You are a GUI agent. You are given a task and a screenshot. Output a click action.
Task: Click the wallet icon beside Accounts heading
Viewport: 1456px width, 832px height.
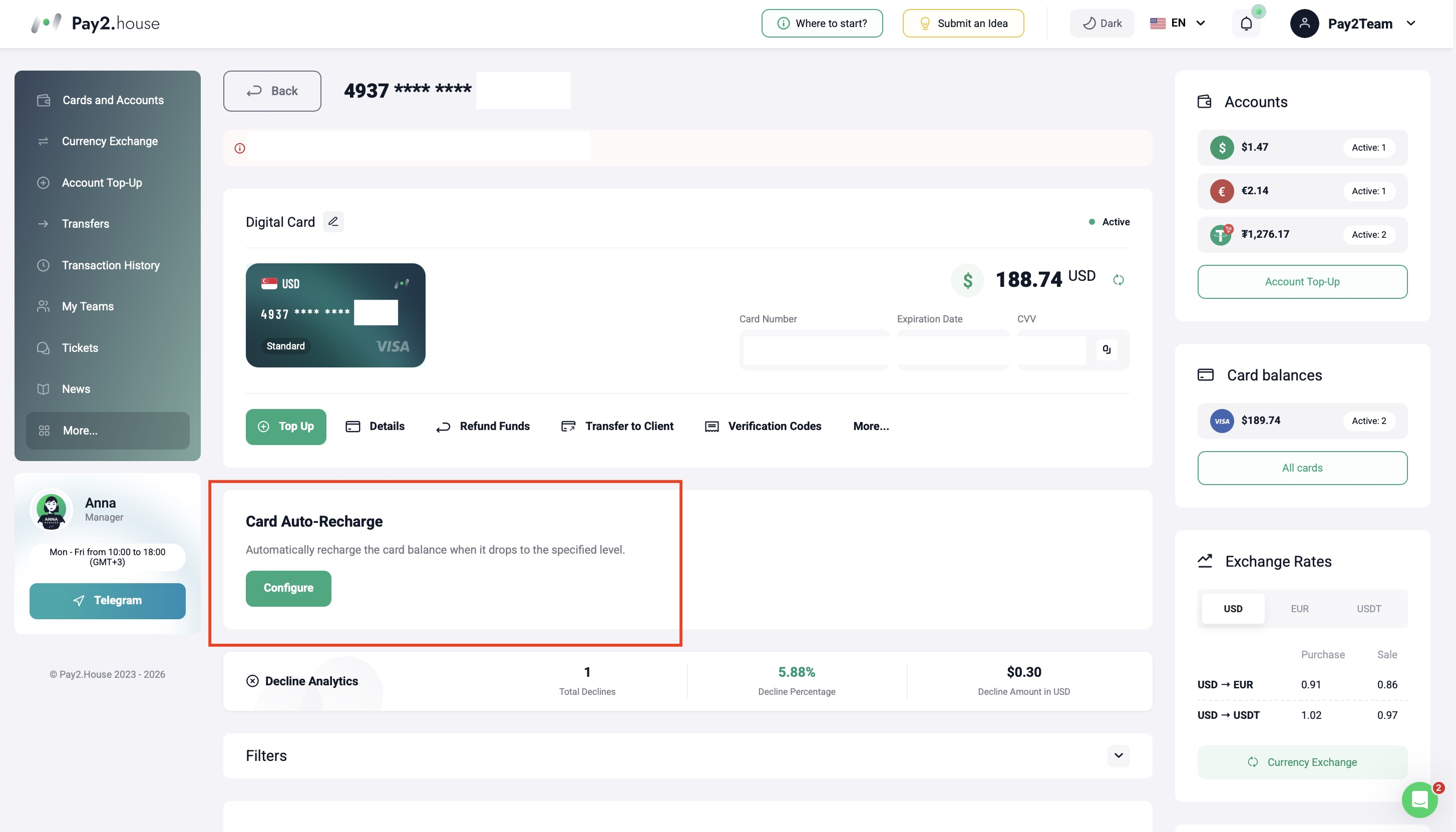(1205, 102)
